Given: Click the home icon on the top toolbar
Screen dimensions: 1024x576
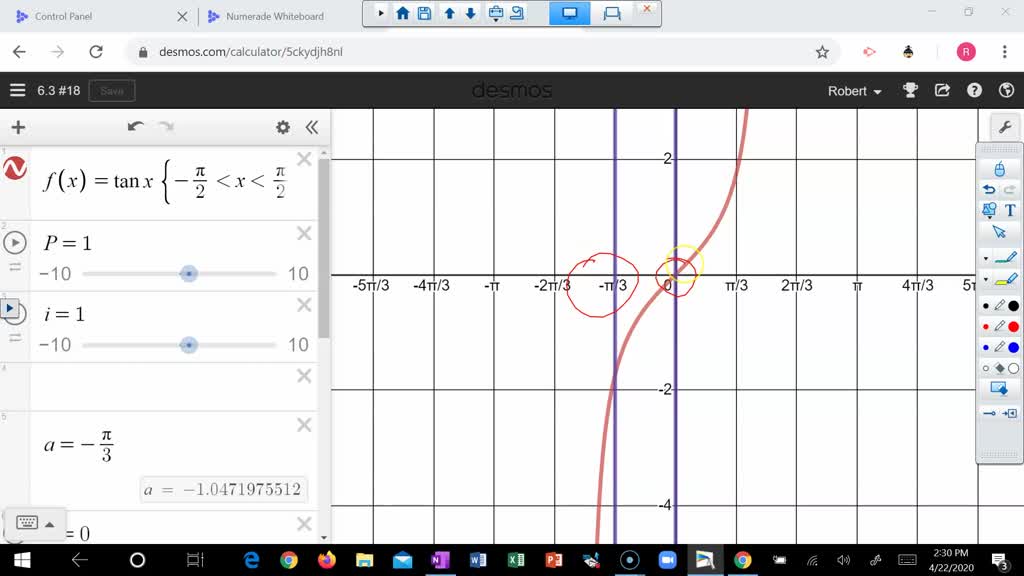Looking at the screenshot, I should pos(401,14).
